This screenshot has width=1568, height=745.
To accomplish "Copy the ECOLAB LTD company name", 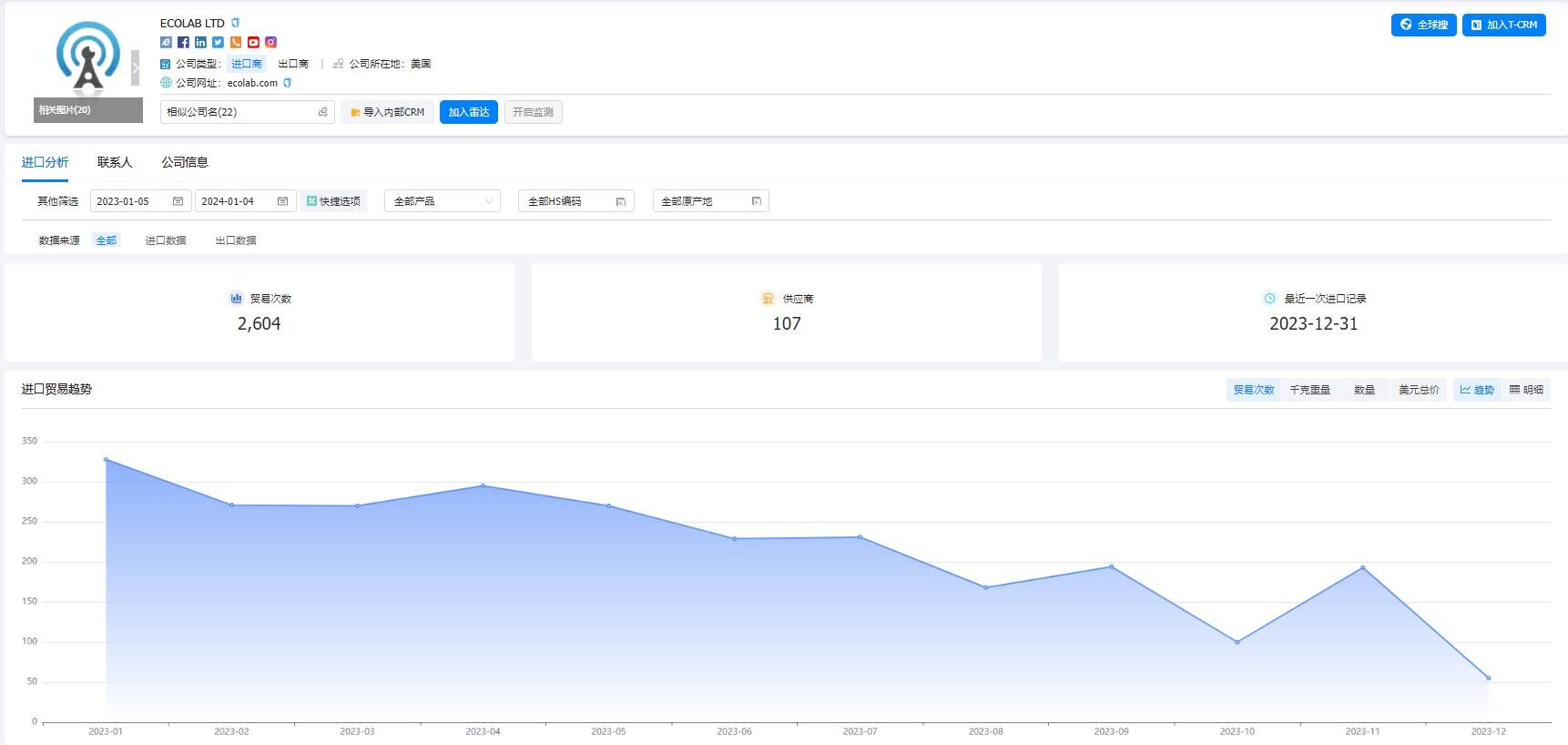I will click(236, 23).
